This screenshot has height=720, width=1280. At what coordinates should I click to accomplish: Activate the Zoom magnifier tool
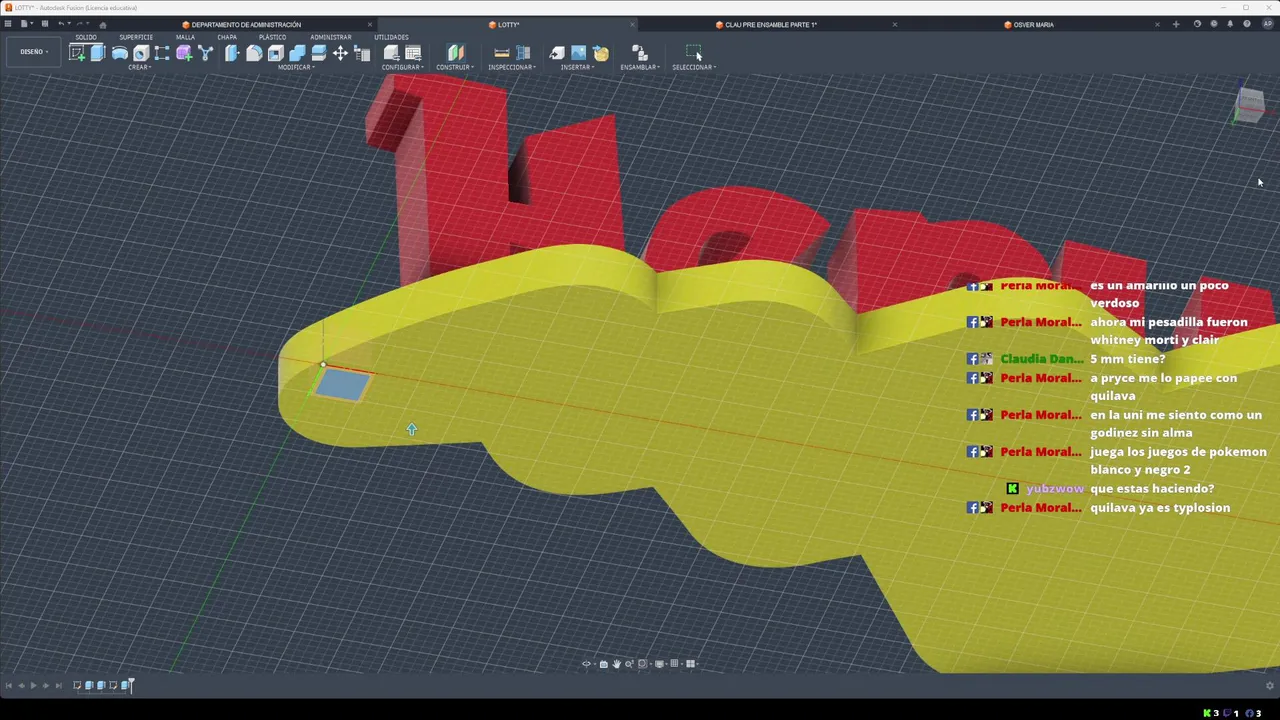[x=629, y=664]
